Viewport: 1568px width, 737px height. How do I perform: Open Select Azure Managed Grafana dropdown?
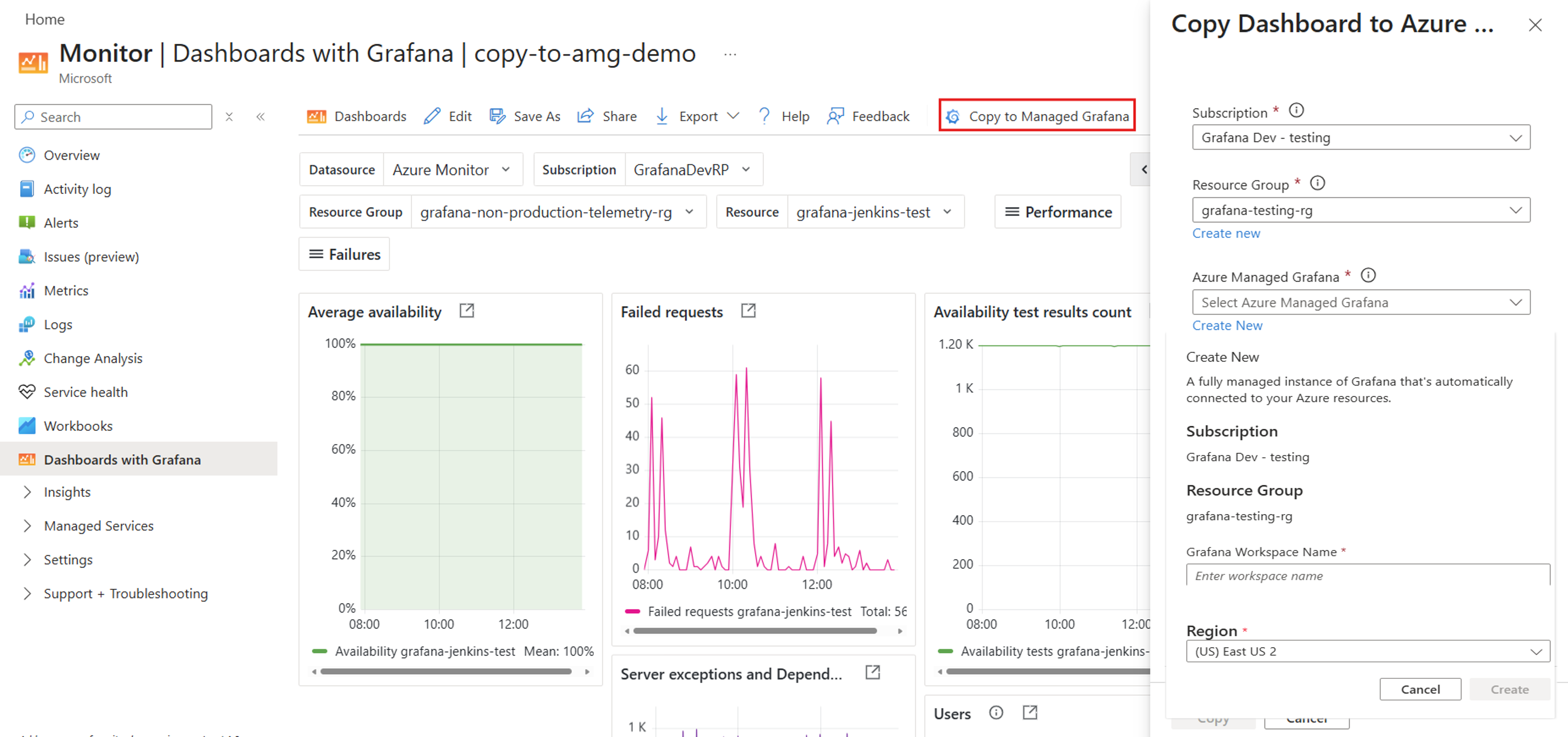(x=1361, y=303)
